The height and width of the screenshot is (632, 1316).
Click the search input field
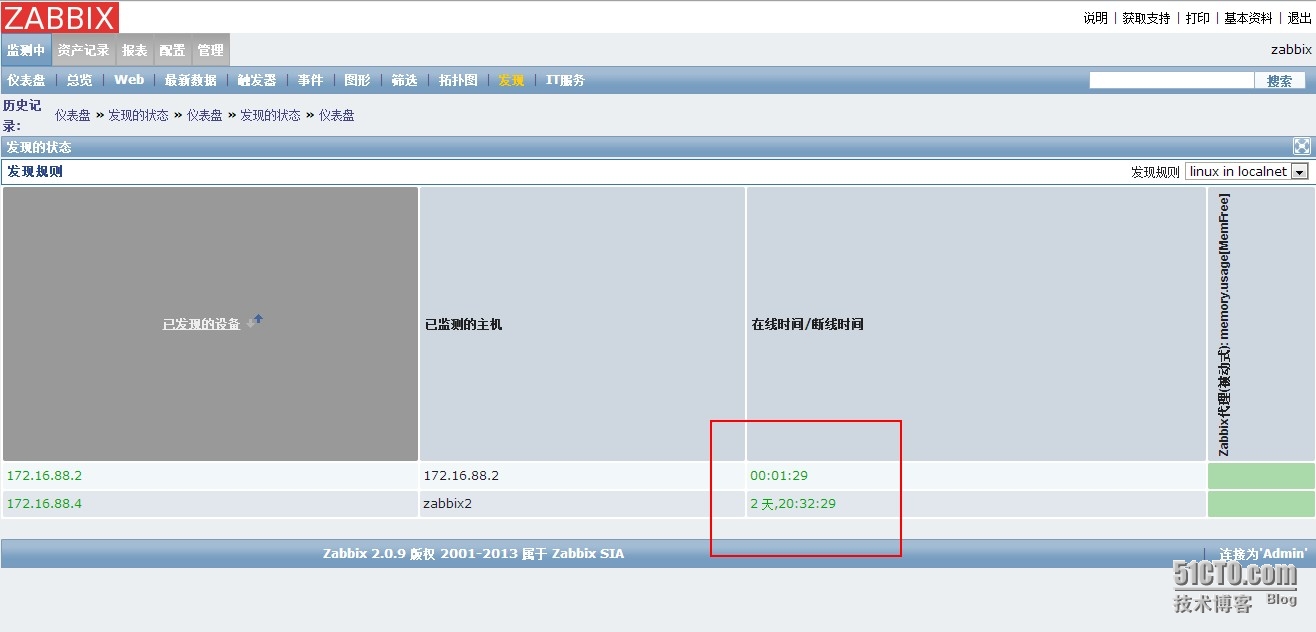1171,80
